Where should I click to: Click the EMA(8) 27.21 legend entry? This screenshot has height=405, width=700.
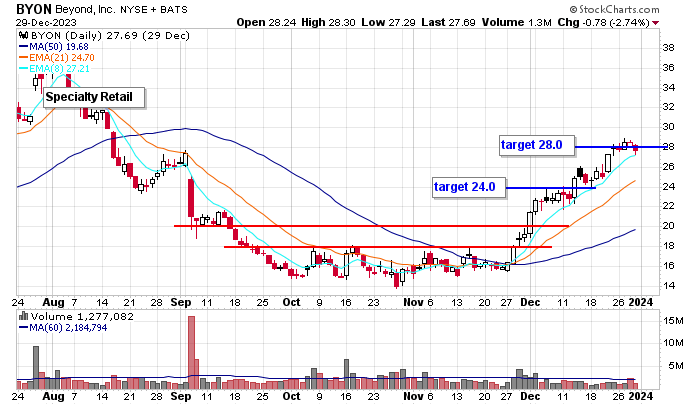pyautogui.click(x=54, y=69)
